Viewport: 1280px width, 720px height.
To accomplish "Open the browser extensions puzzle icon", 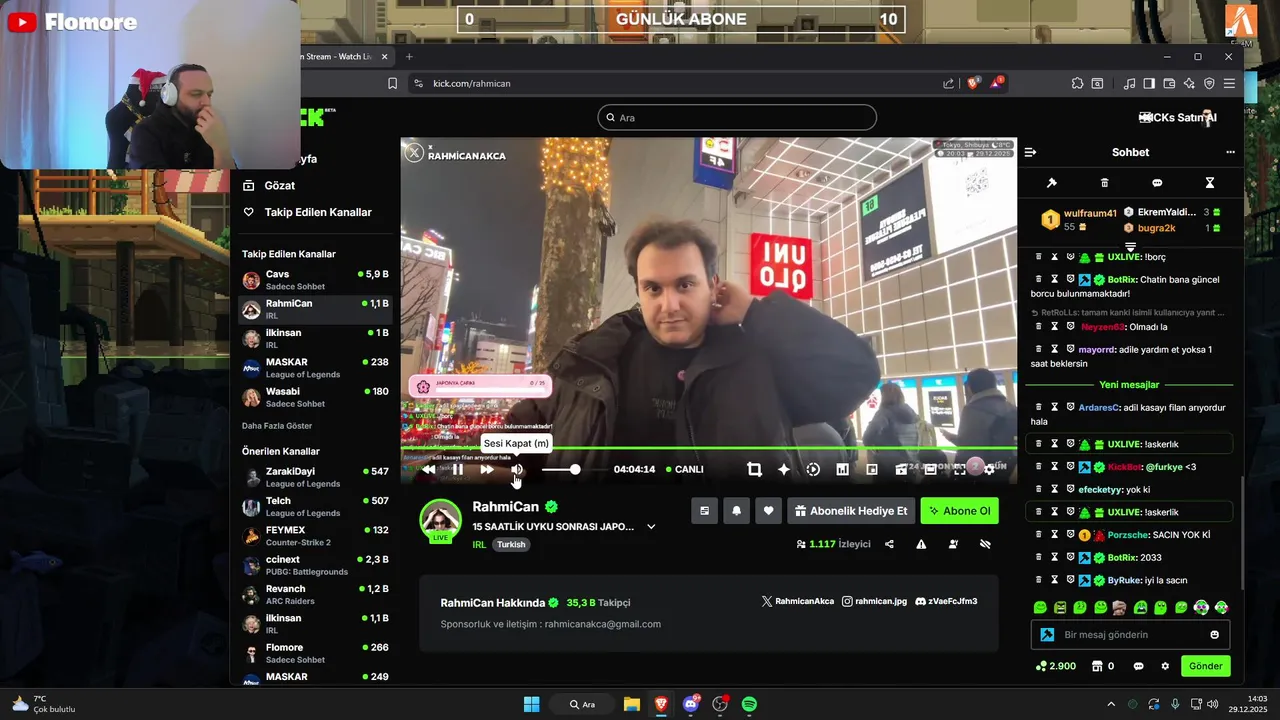I will [1077, 83].
